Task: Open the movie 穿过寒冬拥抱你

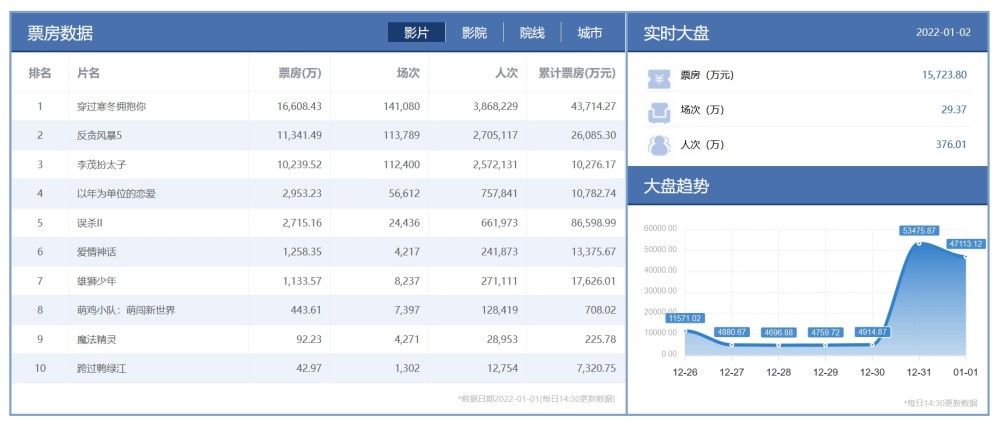Action: click(x=111, y=106)
